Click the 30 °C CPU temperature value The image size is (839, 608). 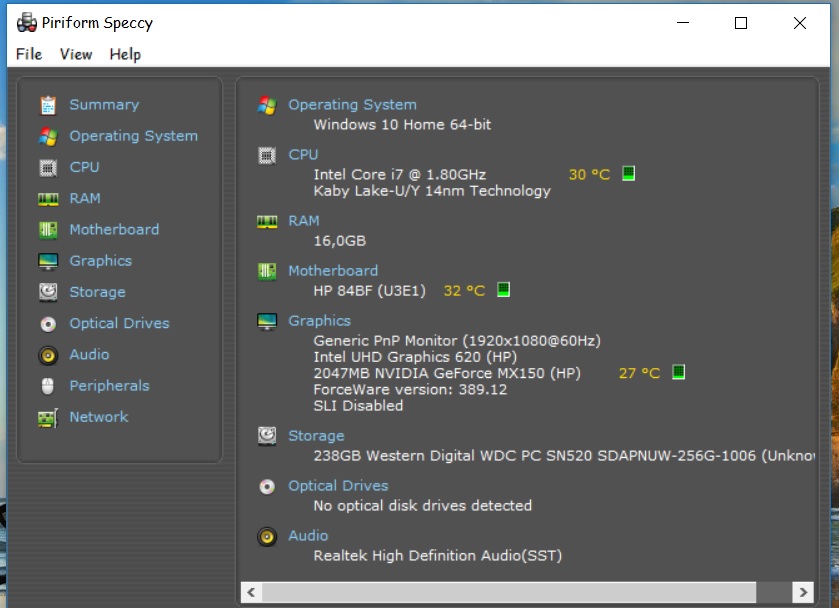589,174
